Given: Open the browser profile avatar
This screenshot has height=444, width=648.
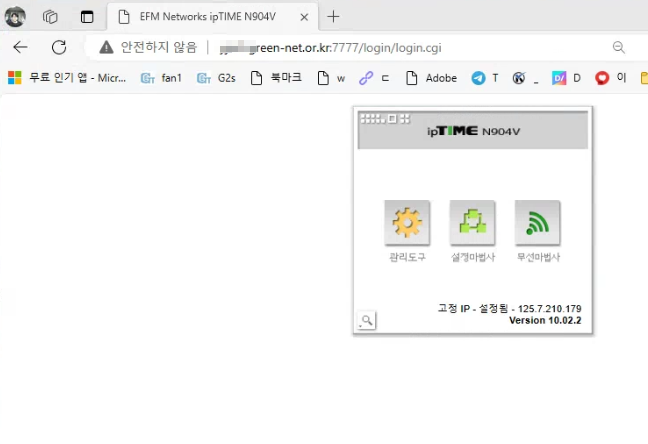Looking at the screenshot, I should (x=15, y=17).
